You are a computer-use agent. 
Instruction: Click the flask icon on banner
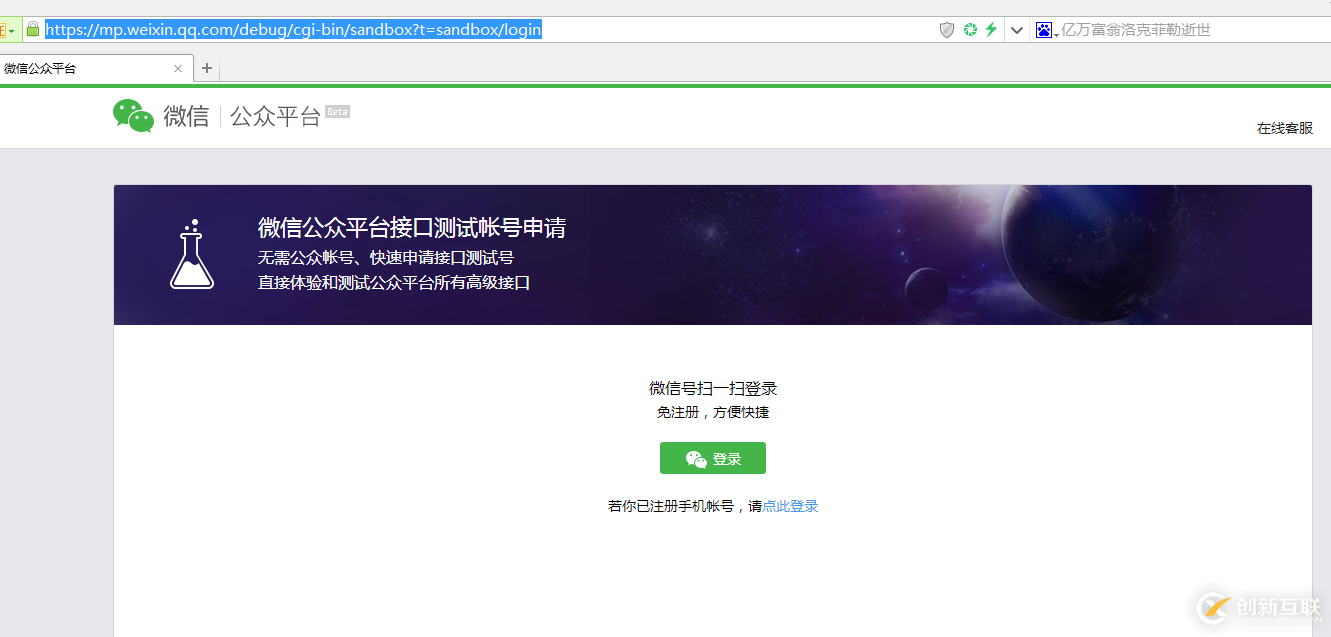coord(191,254)
